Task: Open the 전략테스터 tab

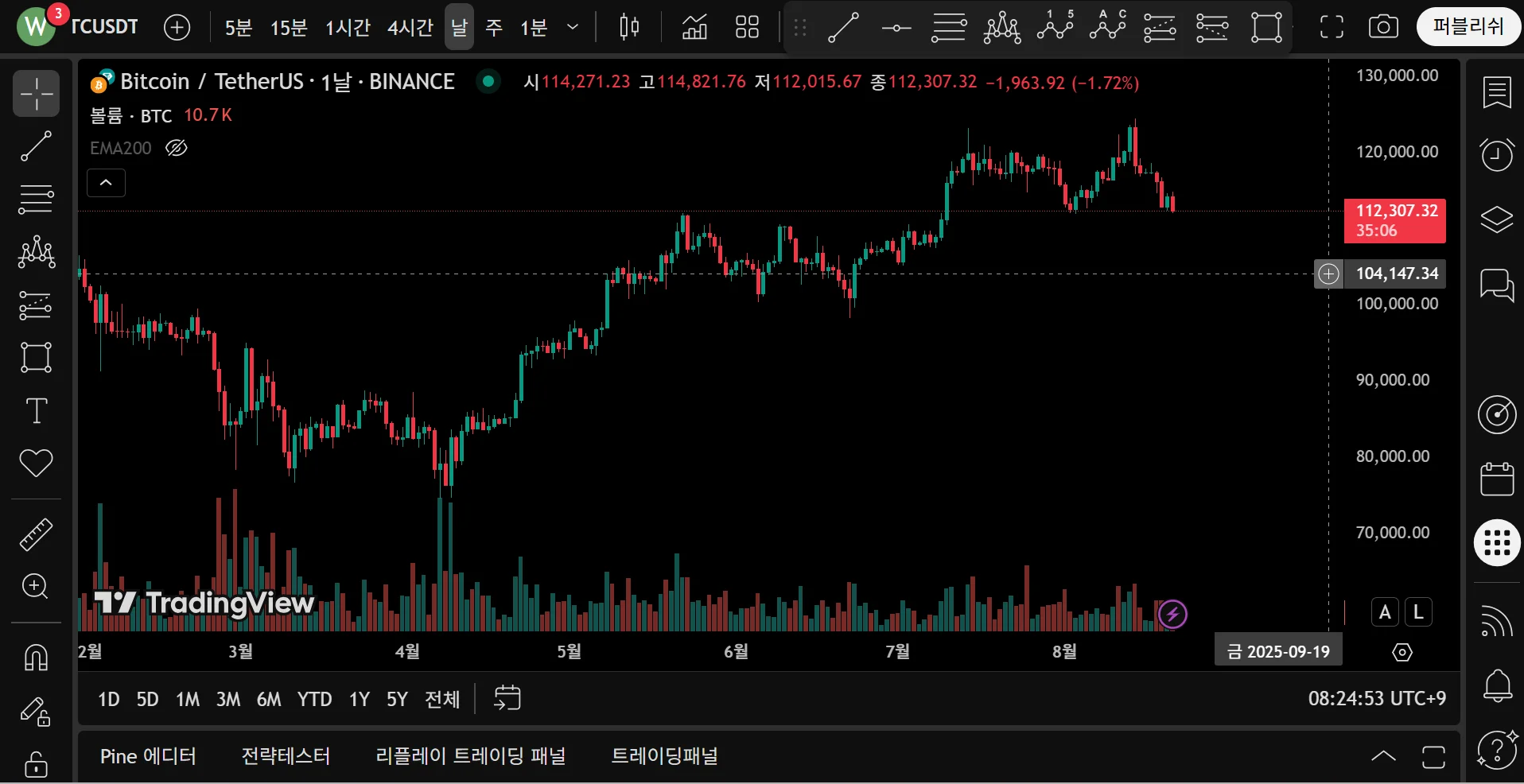Action: [x=286, y=756]
